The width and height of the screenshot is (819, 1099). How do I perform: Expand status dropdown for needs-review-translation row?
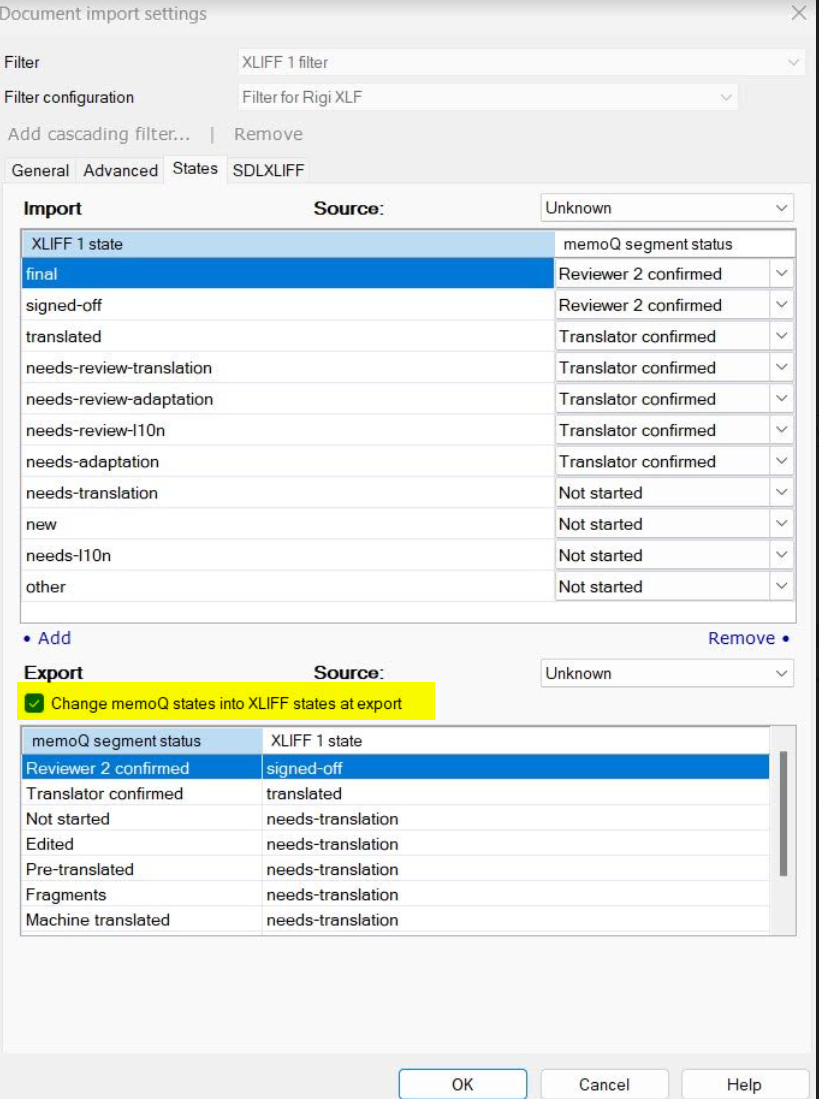point(781,368)
